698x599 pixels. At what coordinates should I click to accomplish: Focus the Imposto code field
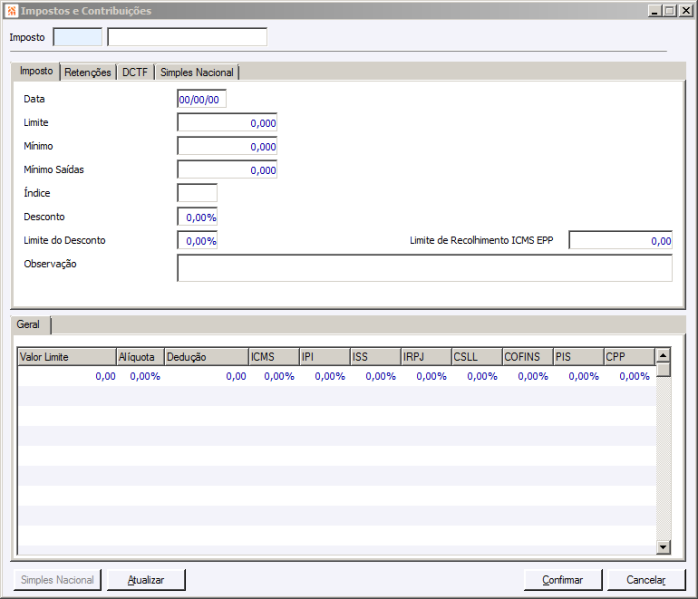pos(77,37)
